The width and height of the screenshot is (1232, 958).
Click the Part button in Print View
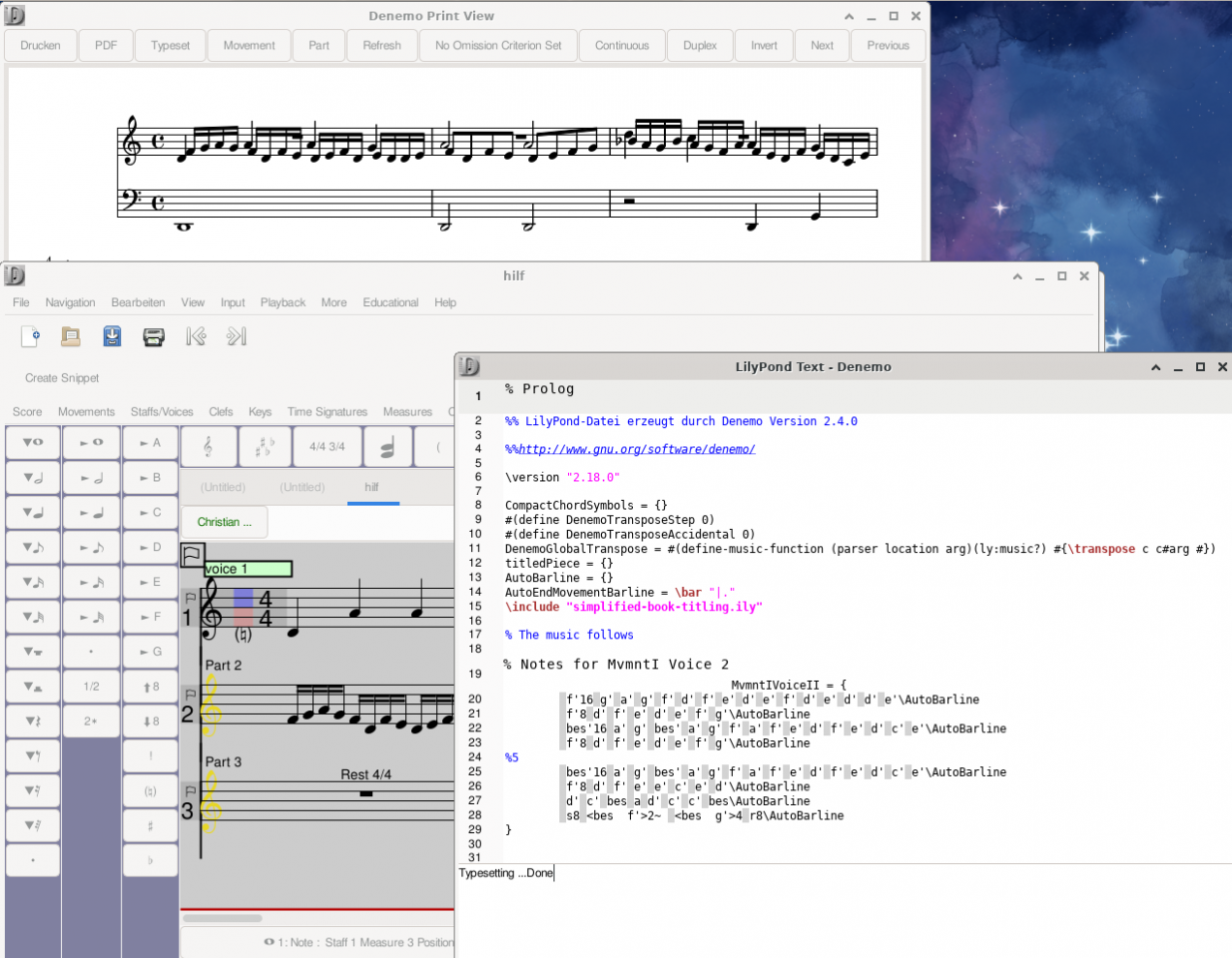(319, 46)
